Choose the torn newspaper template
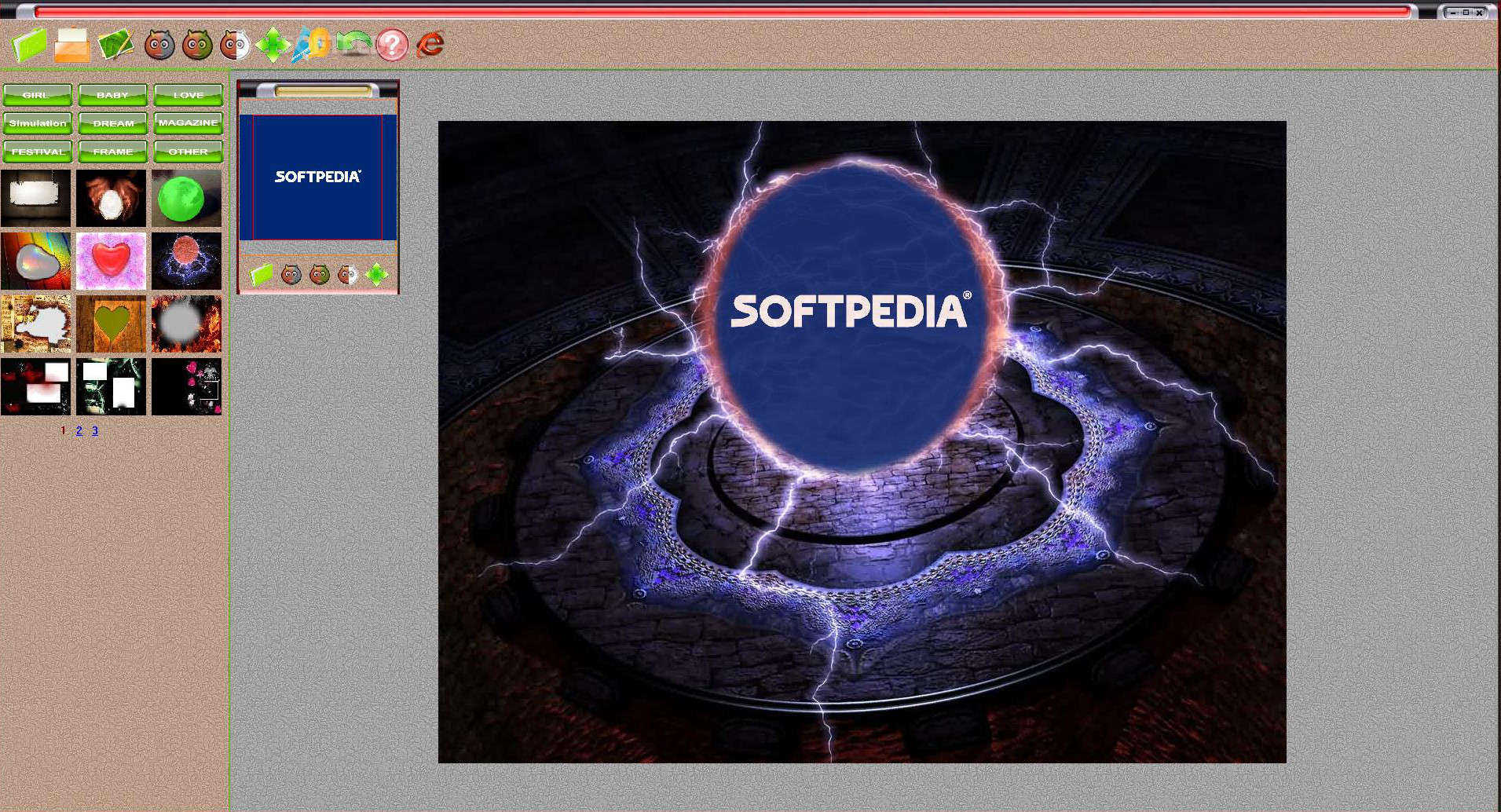This screenshot has width=1501, height=812. (x=36, y=324)
